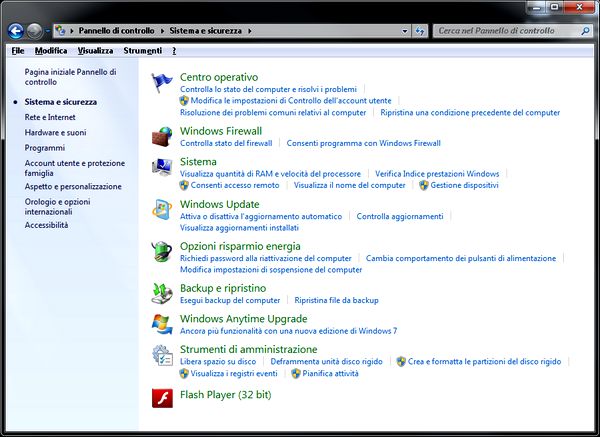Open the Sistema computer icon
The height and width of the screenshot is (437, 600).
[x=162, y=167]
